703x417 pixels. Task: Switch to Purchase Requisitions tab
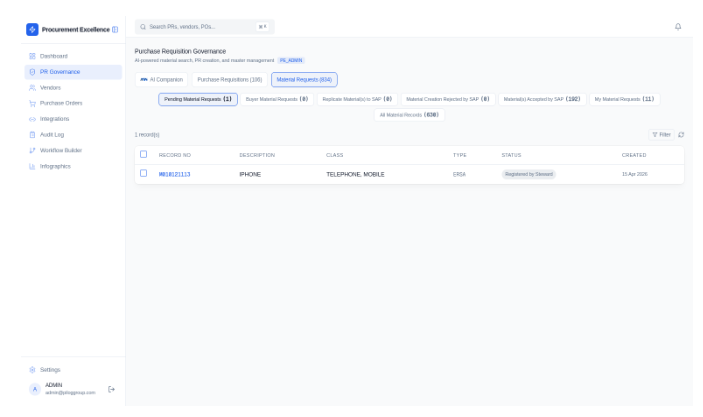230,79
